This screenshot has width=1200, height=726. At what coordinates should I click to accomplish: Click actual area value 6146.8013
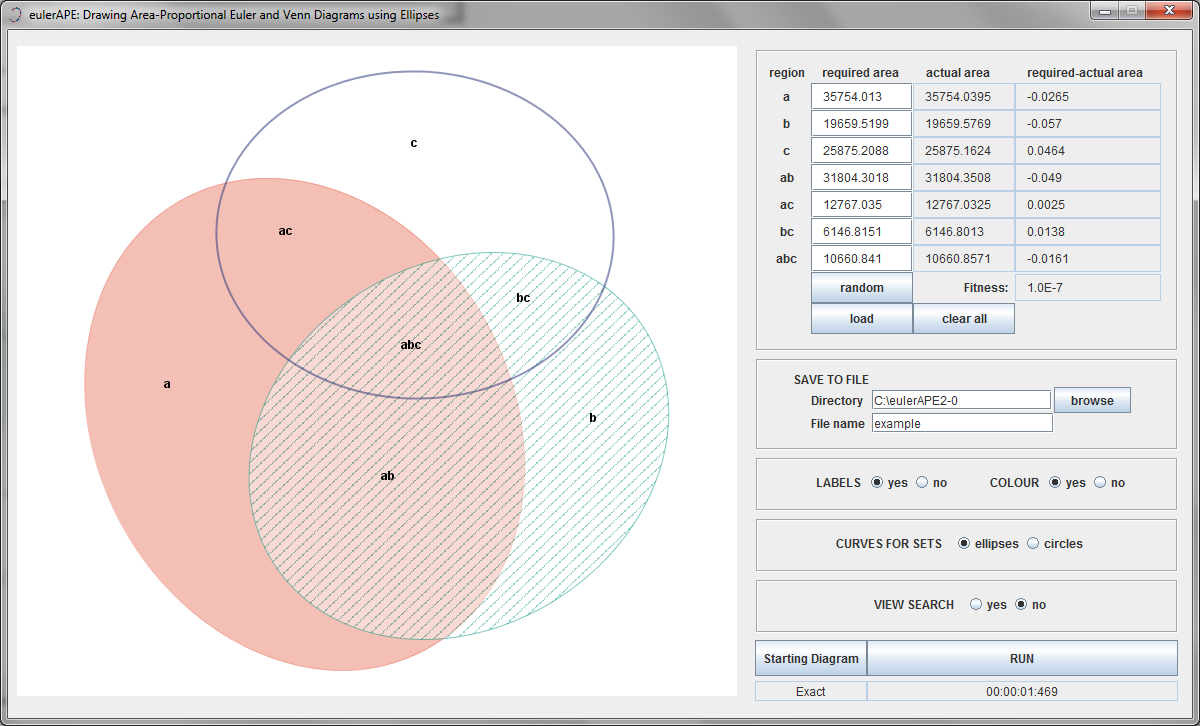click(964, 232)
